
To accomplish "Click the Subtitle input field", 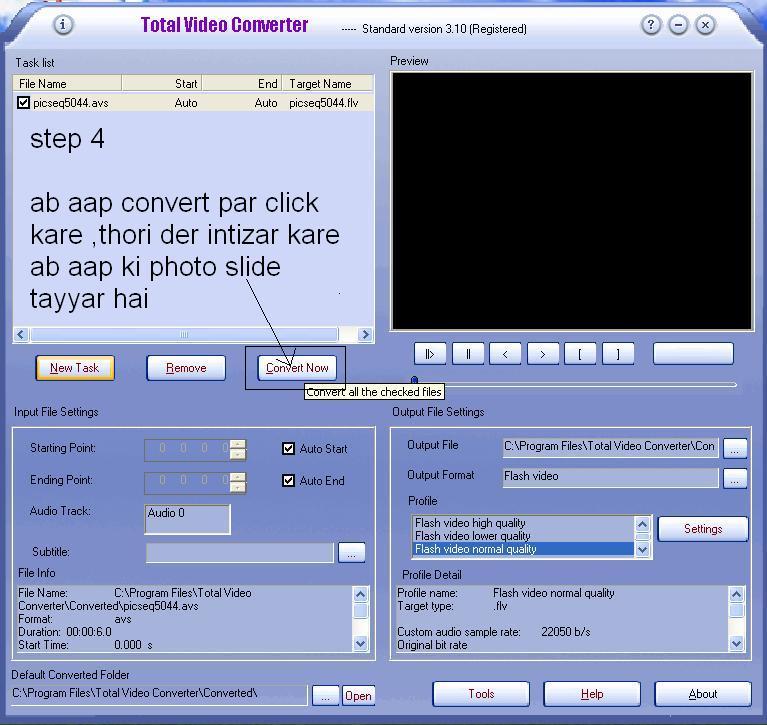I will click(240, 553).
